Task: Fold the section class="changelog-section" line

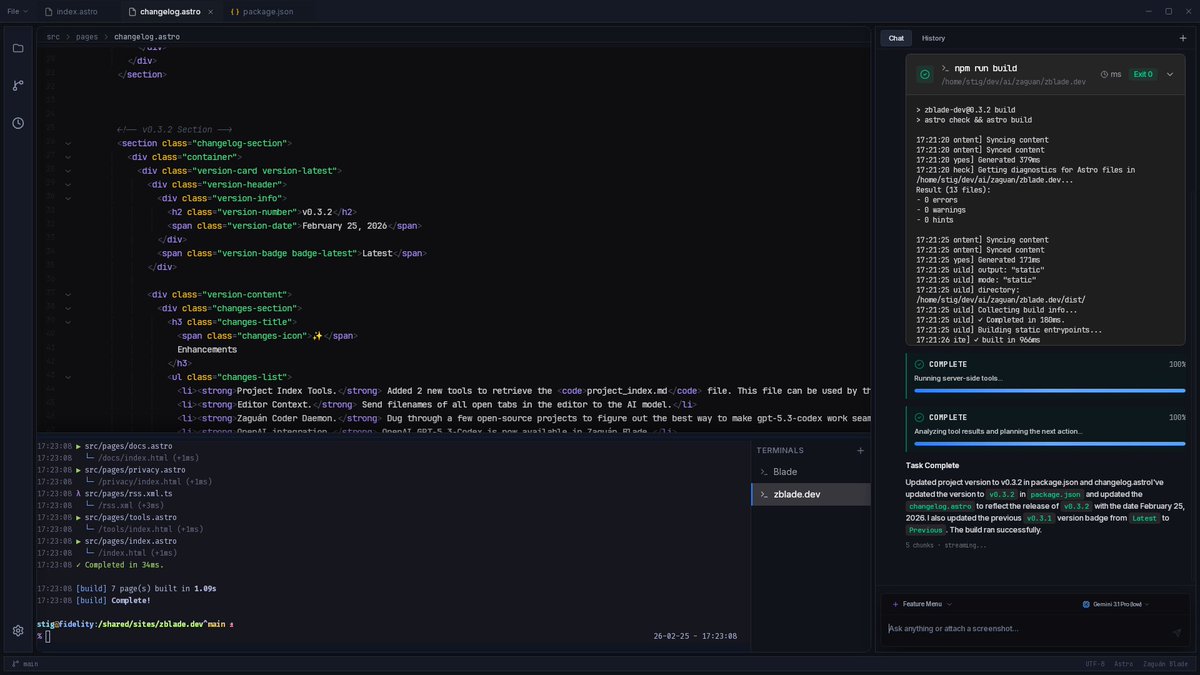Action: (x=68, y=143)
